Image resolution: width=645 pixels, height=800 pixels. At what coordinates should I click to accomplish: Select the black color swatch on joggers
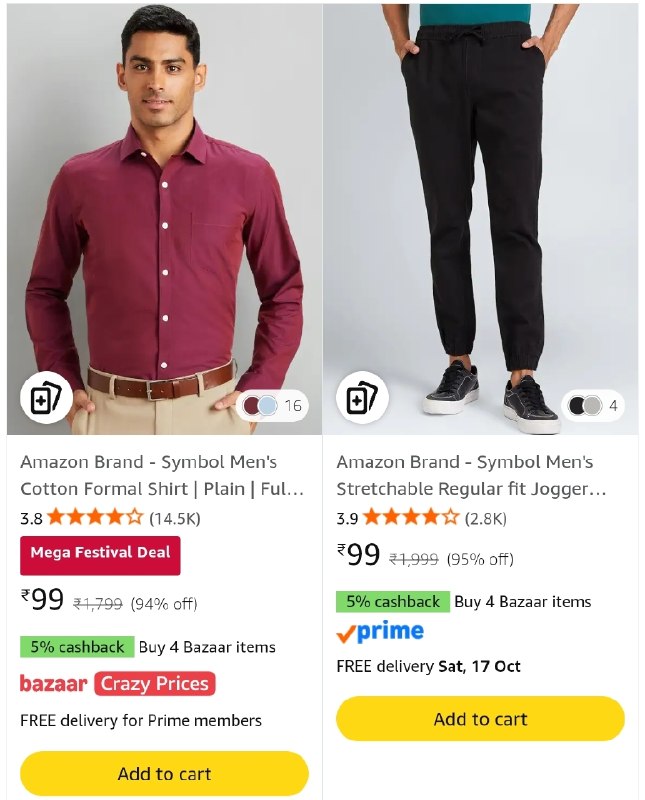[x=578, y=406]
